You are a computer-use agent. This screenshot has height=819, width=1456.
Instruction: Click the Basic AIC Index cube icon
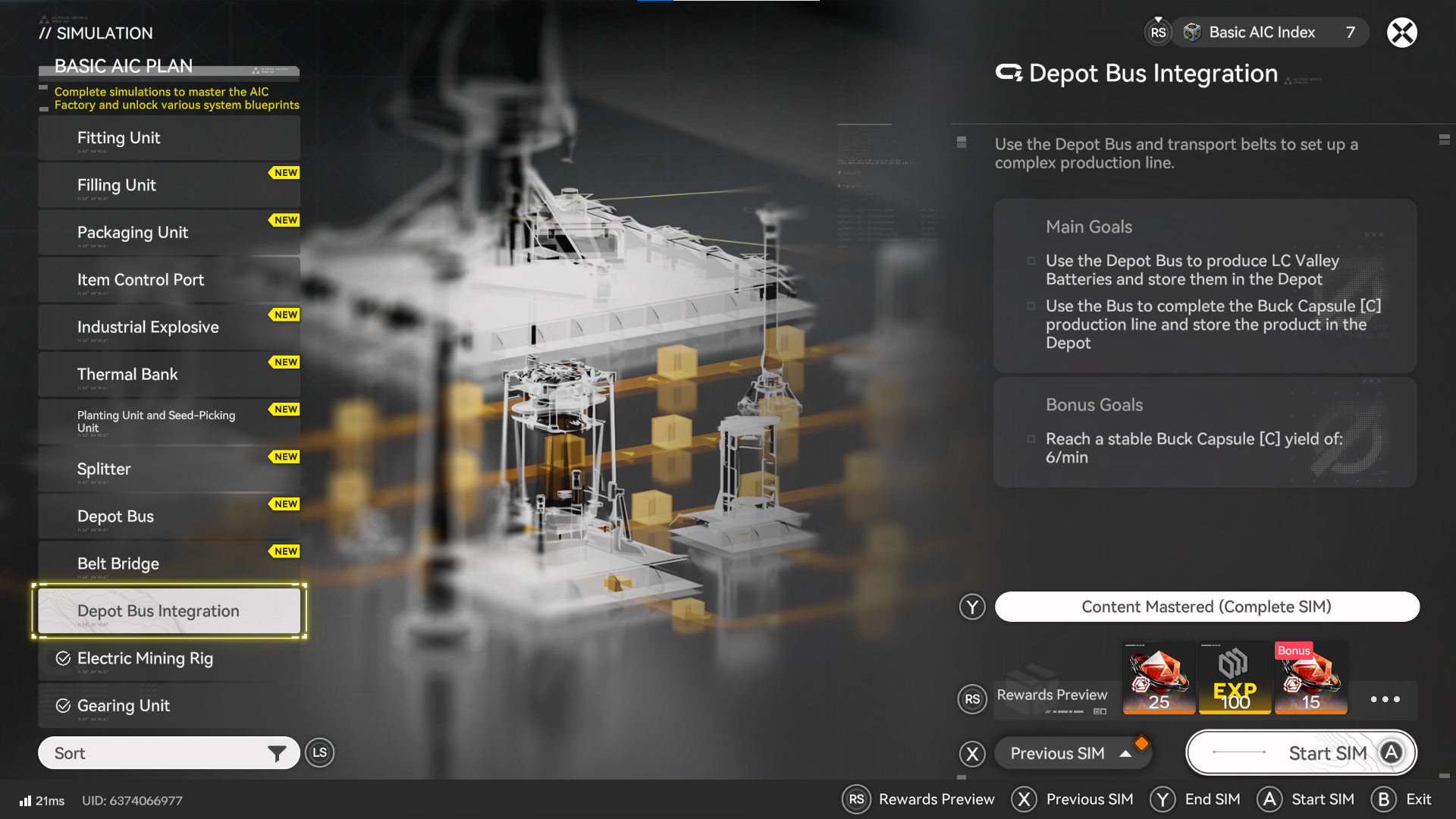click(1192, 32)
